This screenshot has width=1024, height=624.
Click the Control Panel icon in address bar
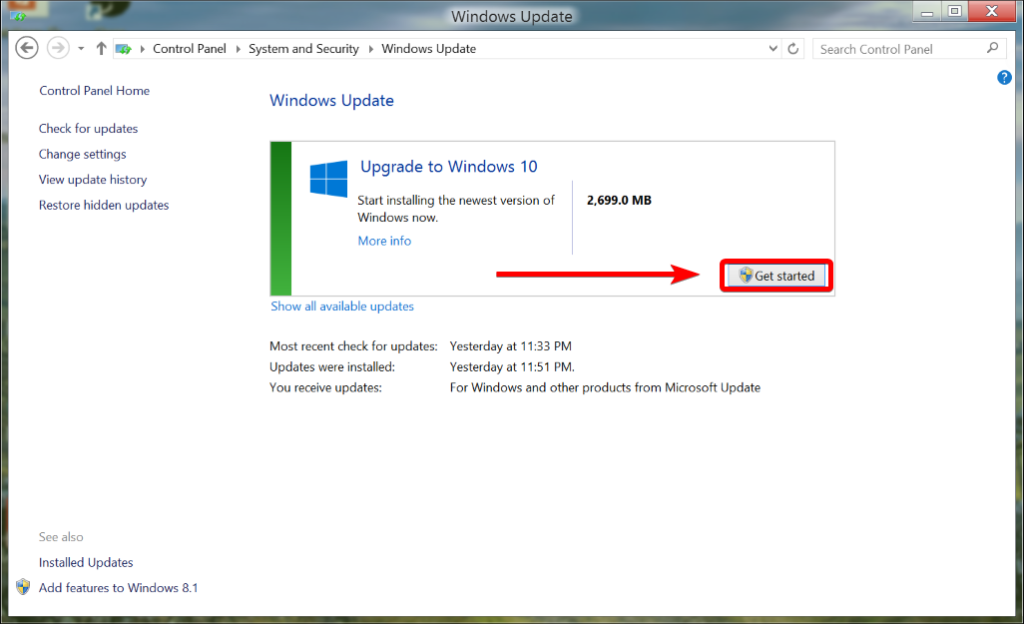pyautogui.click(x=123, y=49)
